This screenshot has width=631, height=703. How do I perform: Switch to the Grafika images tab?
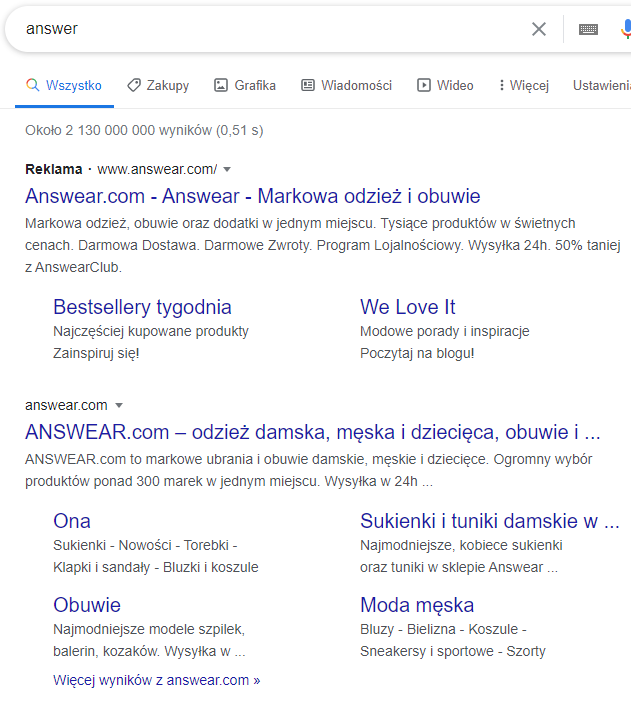coord(245,86)
